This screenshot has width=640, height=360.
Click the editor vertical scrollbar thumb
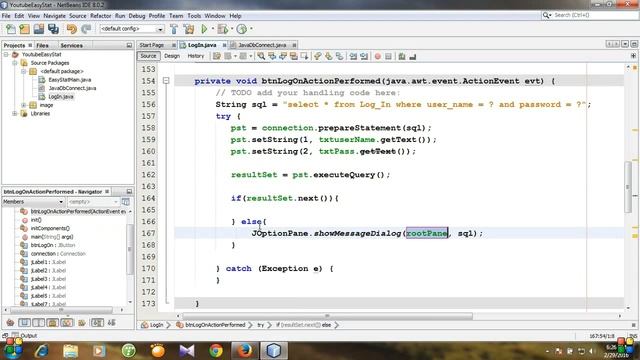[x=628, y=187]
